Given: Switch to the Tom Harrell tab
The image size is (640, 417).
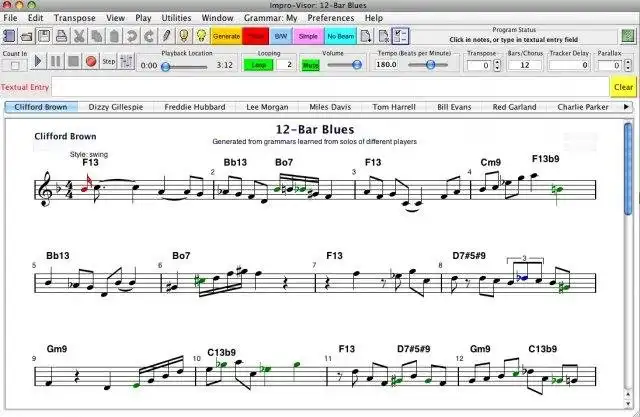Looking at the screenshot, I should pyautogui.click(x=394, y=107).
